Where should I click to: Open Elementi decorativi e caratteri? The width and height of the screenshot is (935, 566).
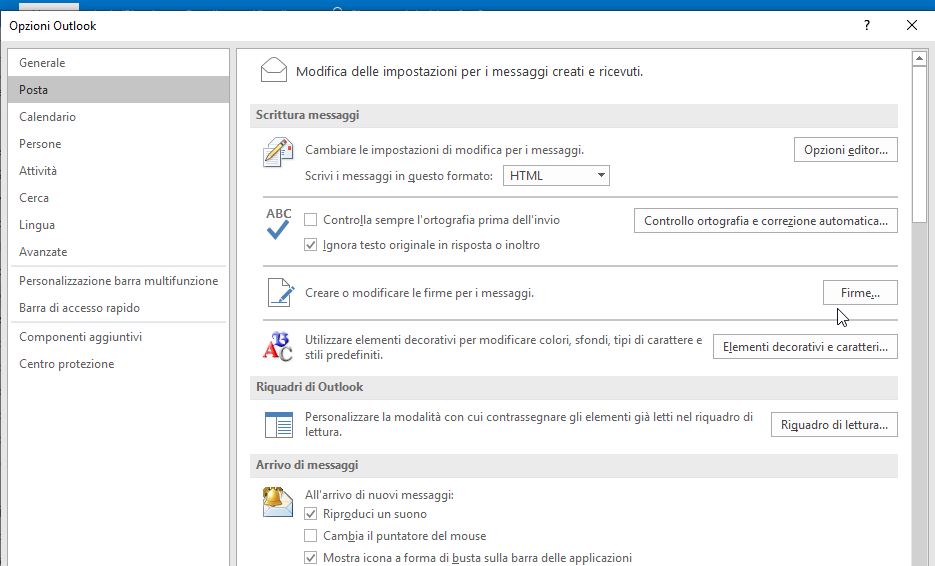(x=805, y=347)
